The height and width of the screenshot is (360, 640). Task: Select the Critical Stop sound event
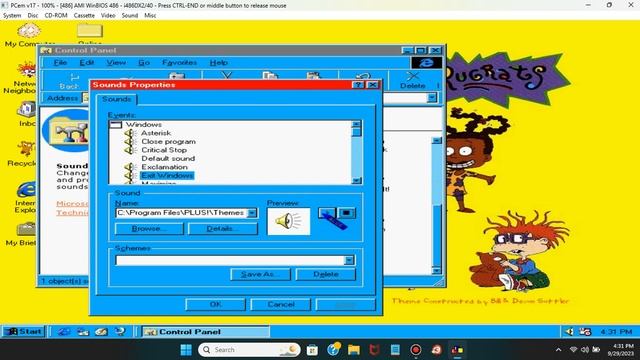[164, 150]
